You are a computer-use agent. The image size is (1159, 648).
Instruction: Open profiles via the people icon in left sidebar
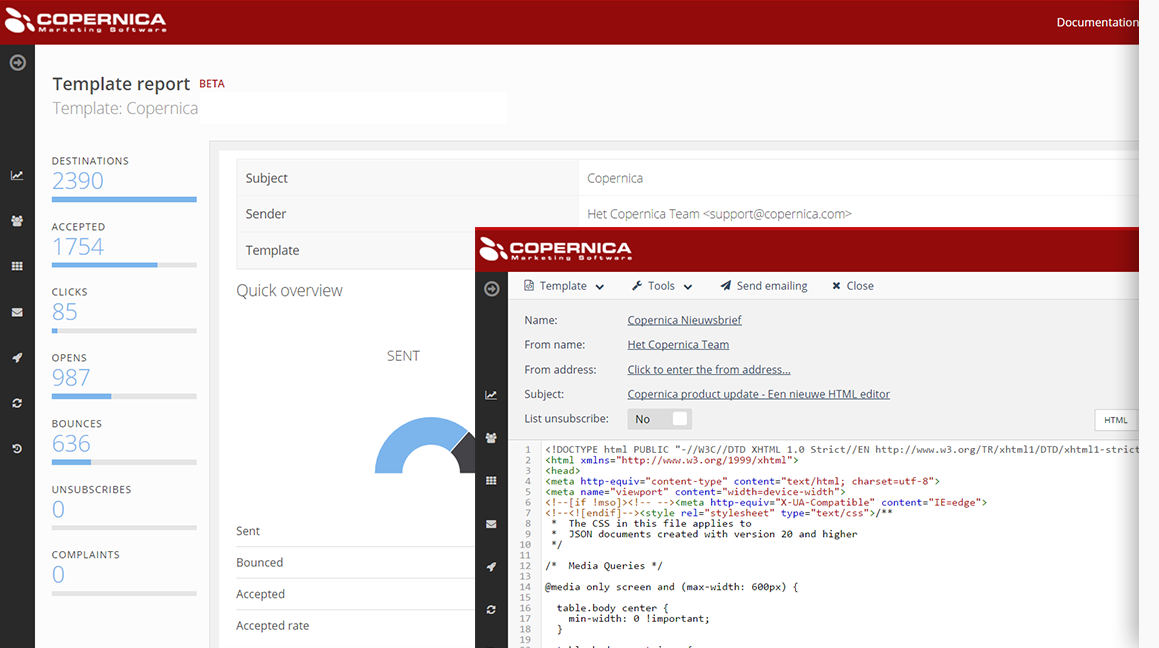[17, 221]
